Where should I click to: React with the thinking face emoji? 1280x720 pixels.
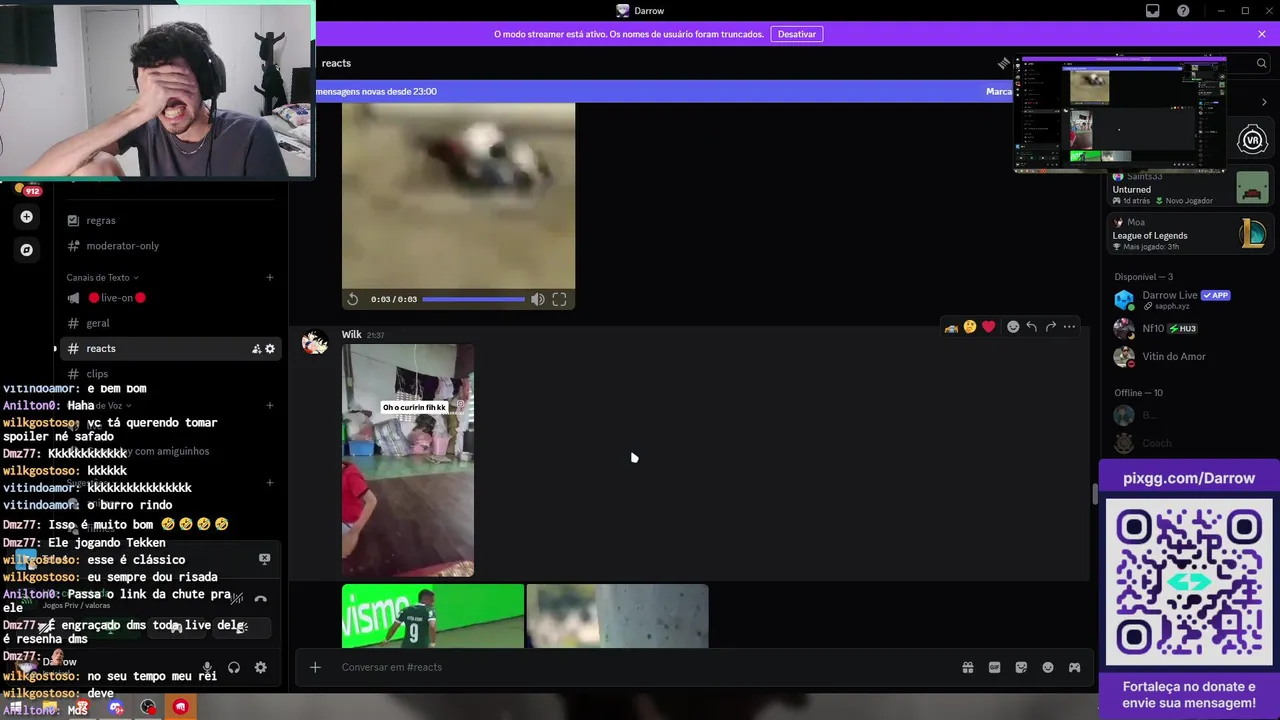[970, 327]
